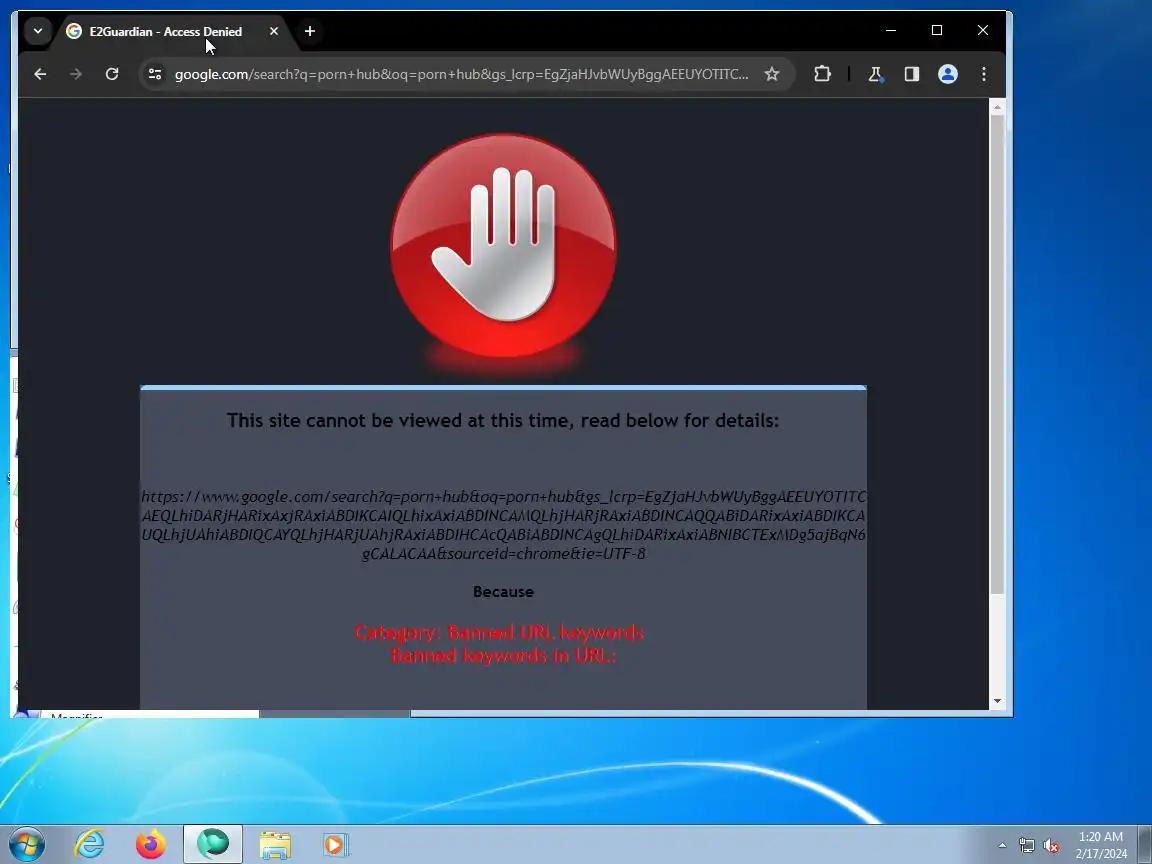Go back with the browser back arrow
Image resolution: width=1152 pixels, height=864 pixels.
40,74
